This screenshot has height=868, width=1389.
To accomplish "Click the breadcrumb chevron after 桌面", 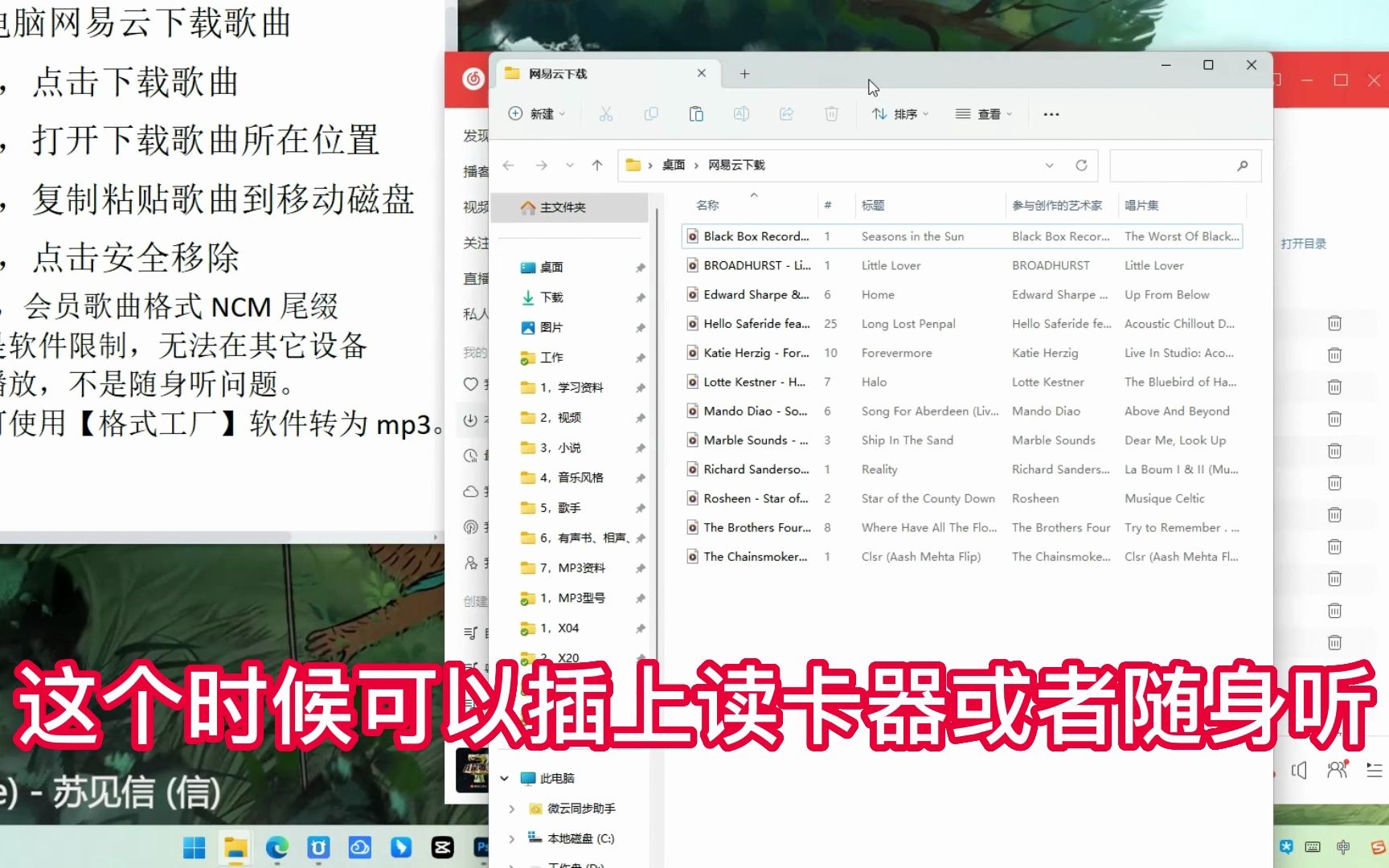I will coord(696,166).
